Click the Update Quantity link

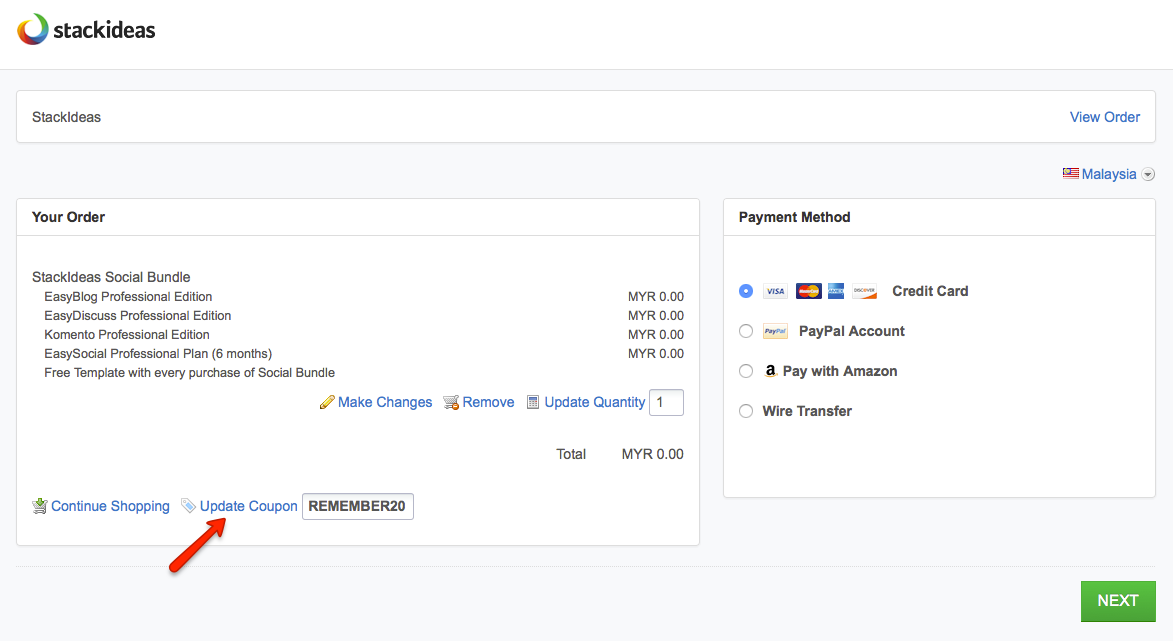pos(594,402)
